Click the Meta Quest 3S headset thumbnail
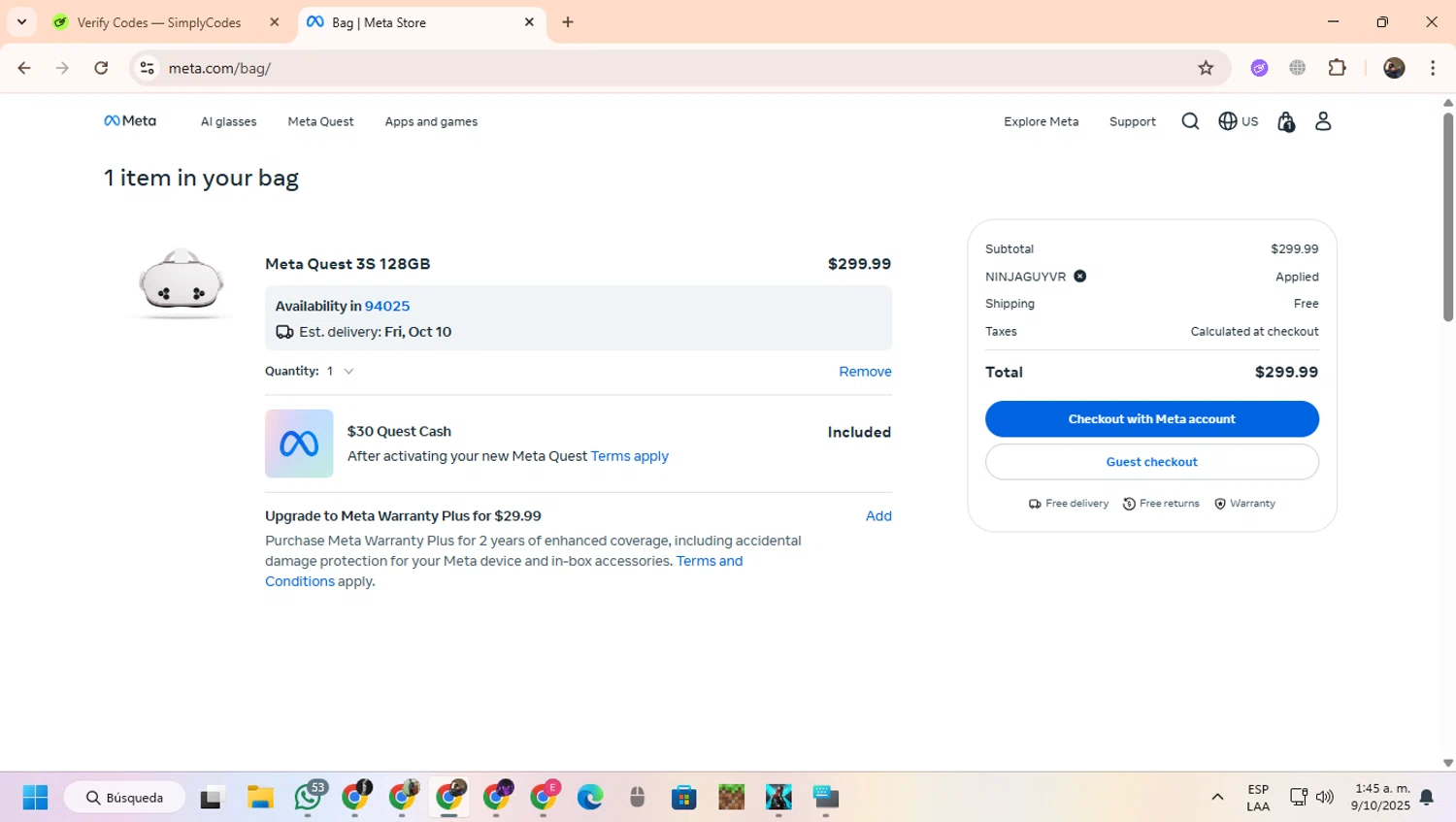The height and width of the screenshot is (822, 1456). tap(182, 282)
